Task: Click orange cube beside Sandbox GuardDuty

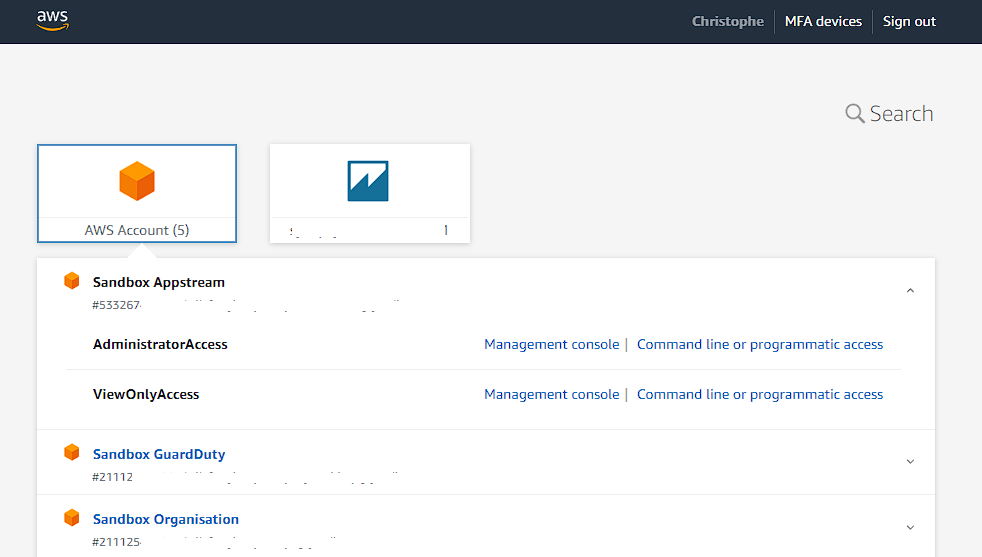Action: coord(72,453)
